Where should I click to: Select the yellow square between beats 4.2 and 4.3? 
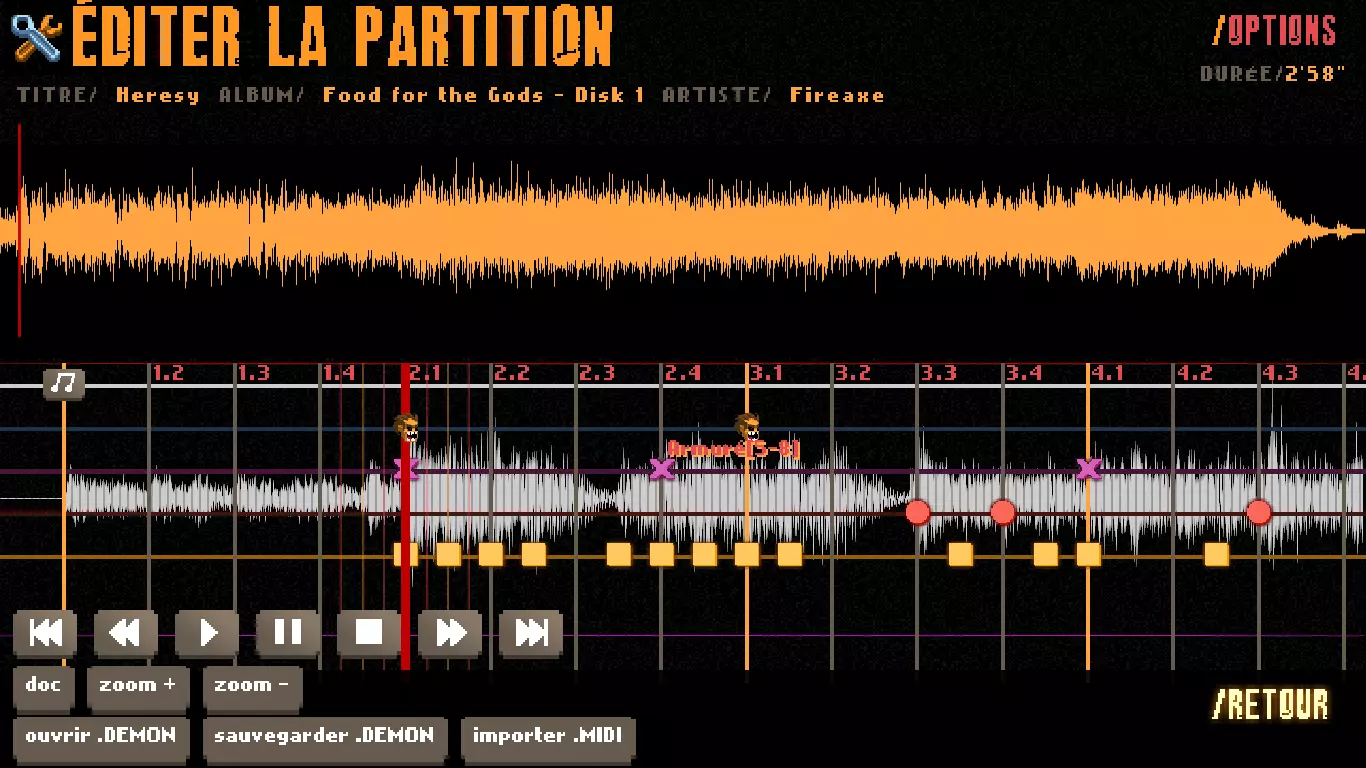(1217, 554)
